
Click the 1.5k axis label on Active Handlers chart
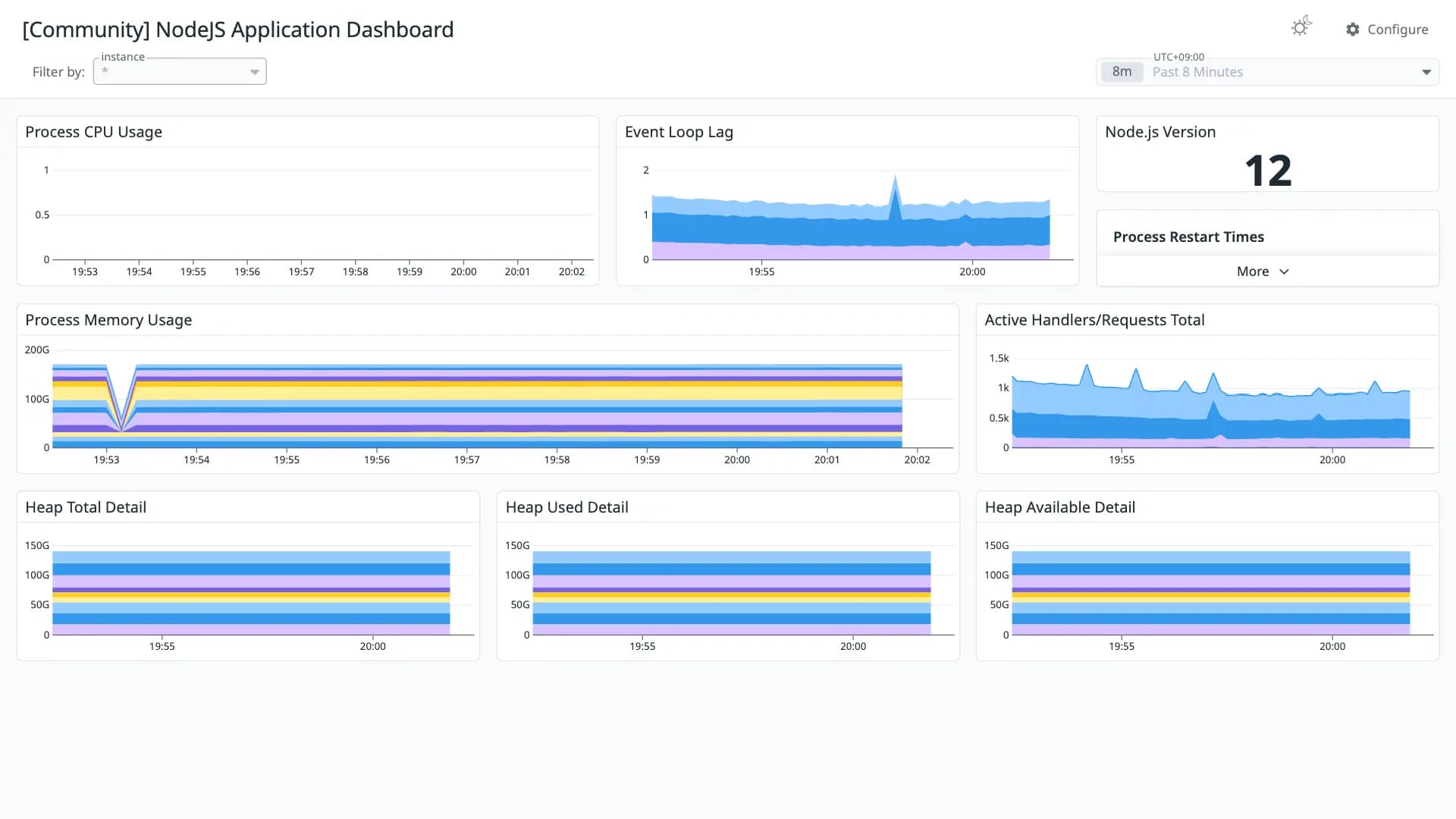tap(999, 358)
